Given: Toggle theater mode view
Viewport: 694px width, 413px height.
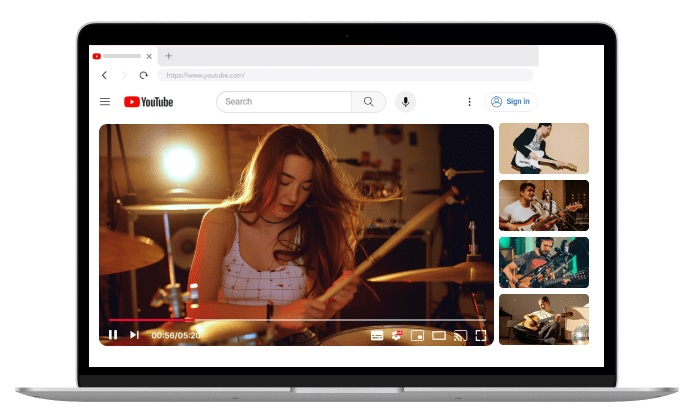Looking at the screenshot, I should tap(439, 335).
